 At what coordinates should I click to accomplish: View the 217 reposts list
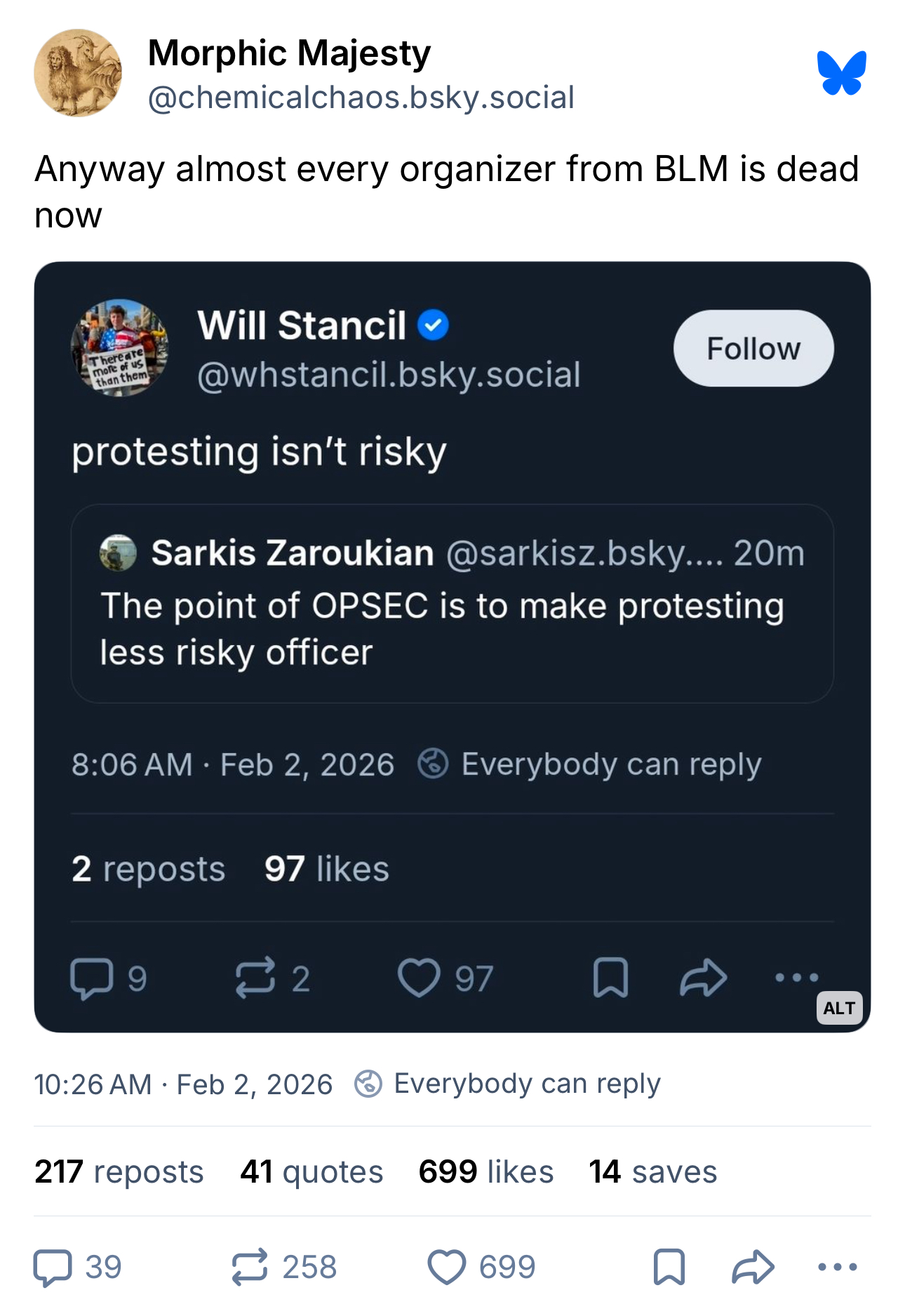[119, 1172]
